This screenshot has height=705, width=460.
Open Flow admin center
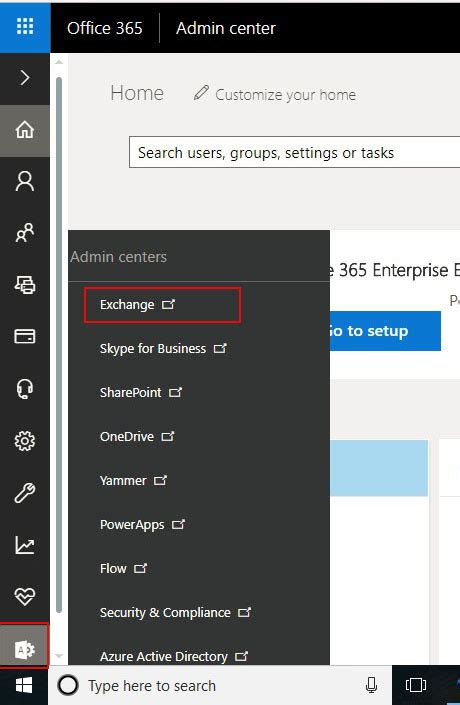(x=124, y=569)
